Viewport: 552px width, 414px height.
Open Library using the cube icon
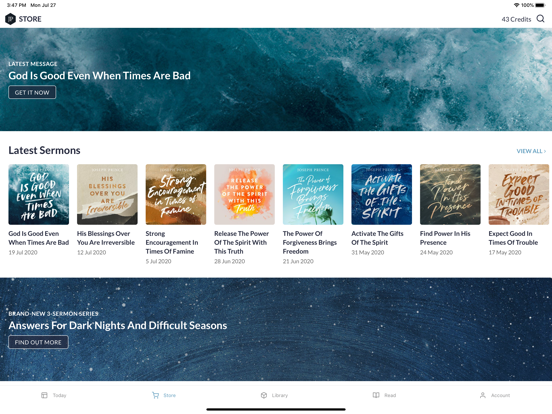coord(264,395)
